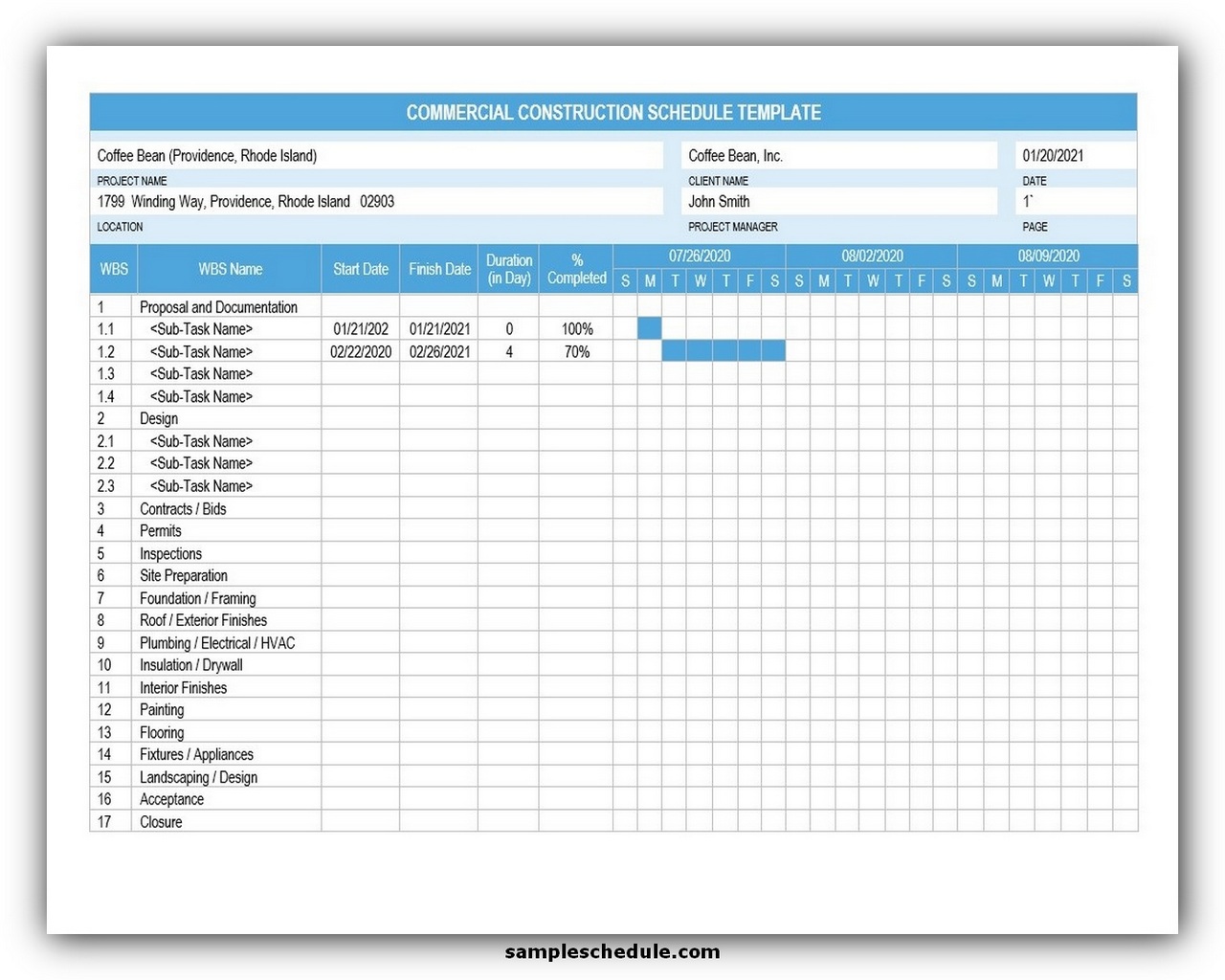1225x980 pixels.
Task: Select the Finish Date column header
Action: click(x=438, y=269)
